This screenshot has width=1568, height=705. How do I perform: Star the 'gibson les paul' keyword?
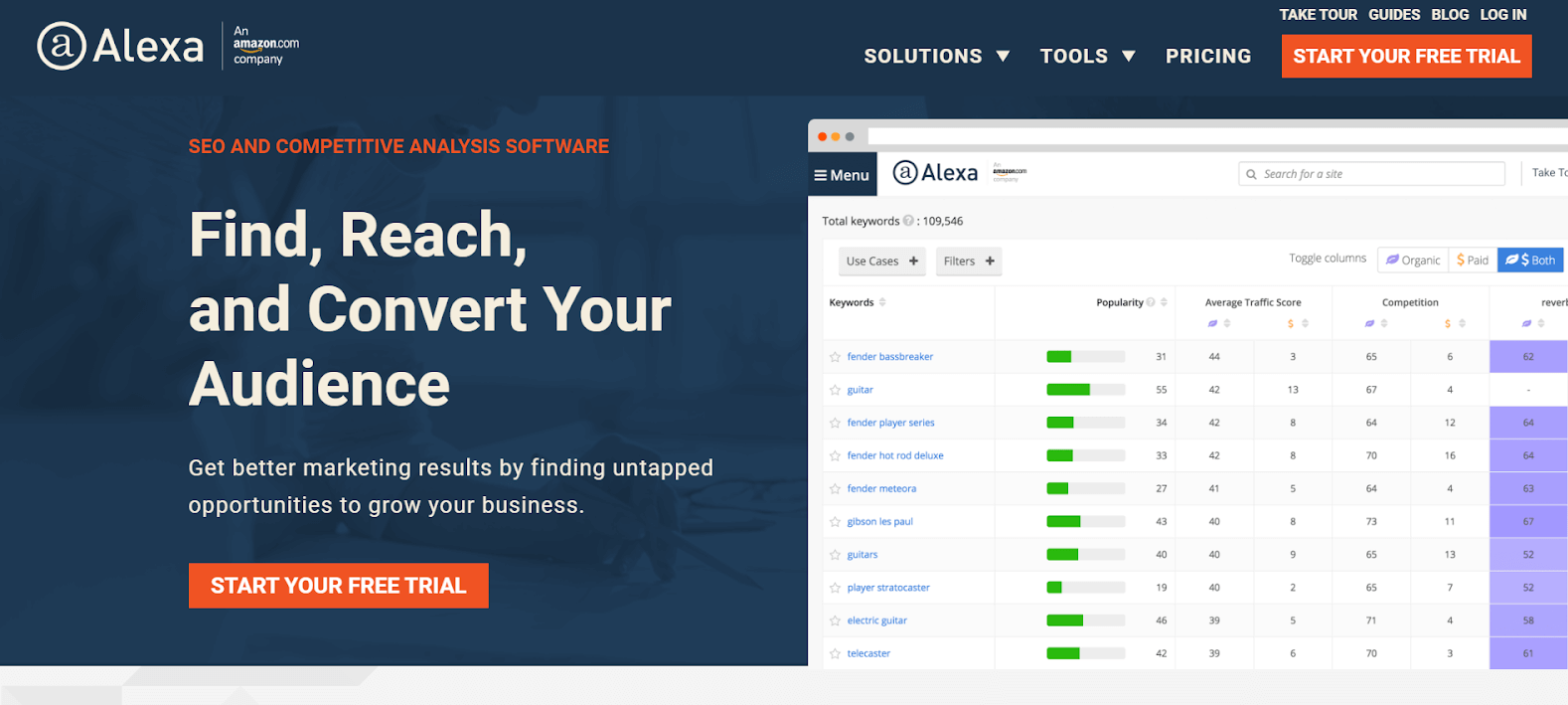click(835, 522)
